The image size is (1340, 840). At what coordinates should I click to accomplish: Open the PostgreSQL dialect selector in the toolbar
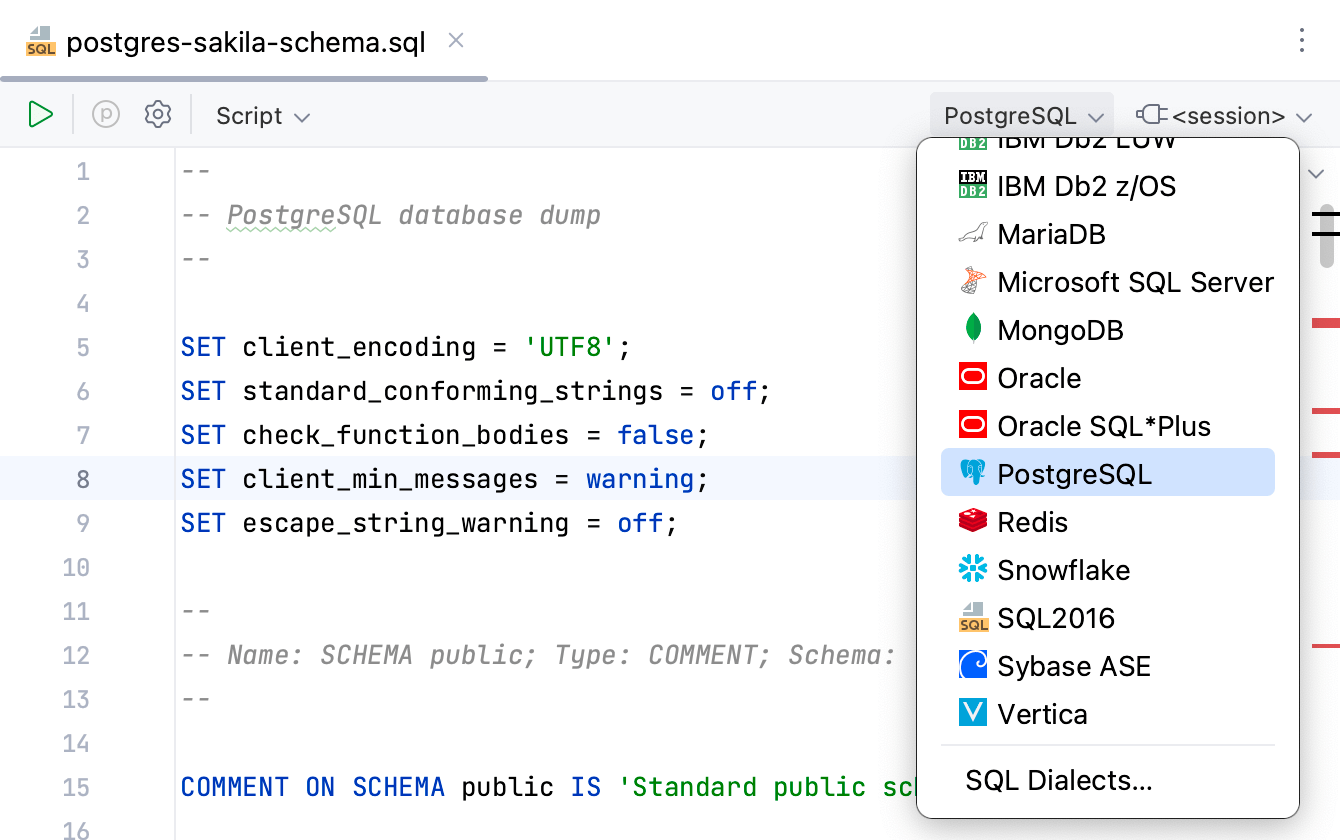tap(1021, 115)
